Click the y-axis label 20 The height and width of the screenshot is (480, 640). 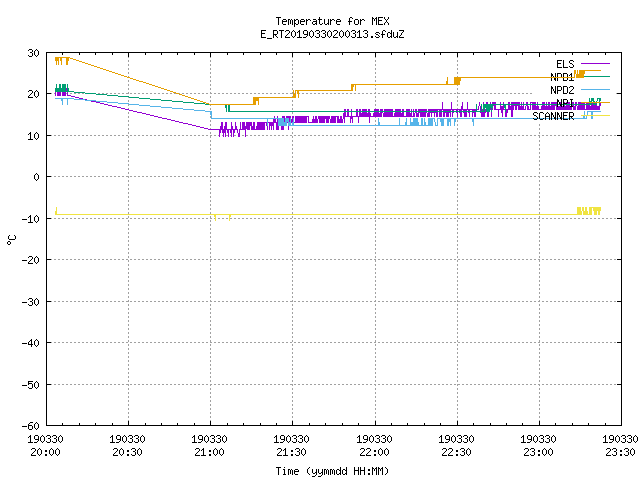pyautogui.click(x=33, y=94)
